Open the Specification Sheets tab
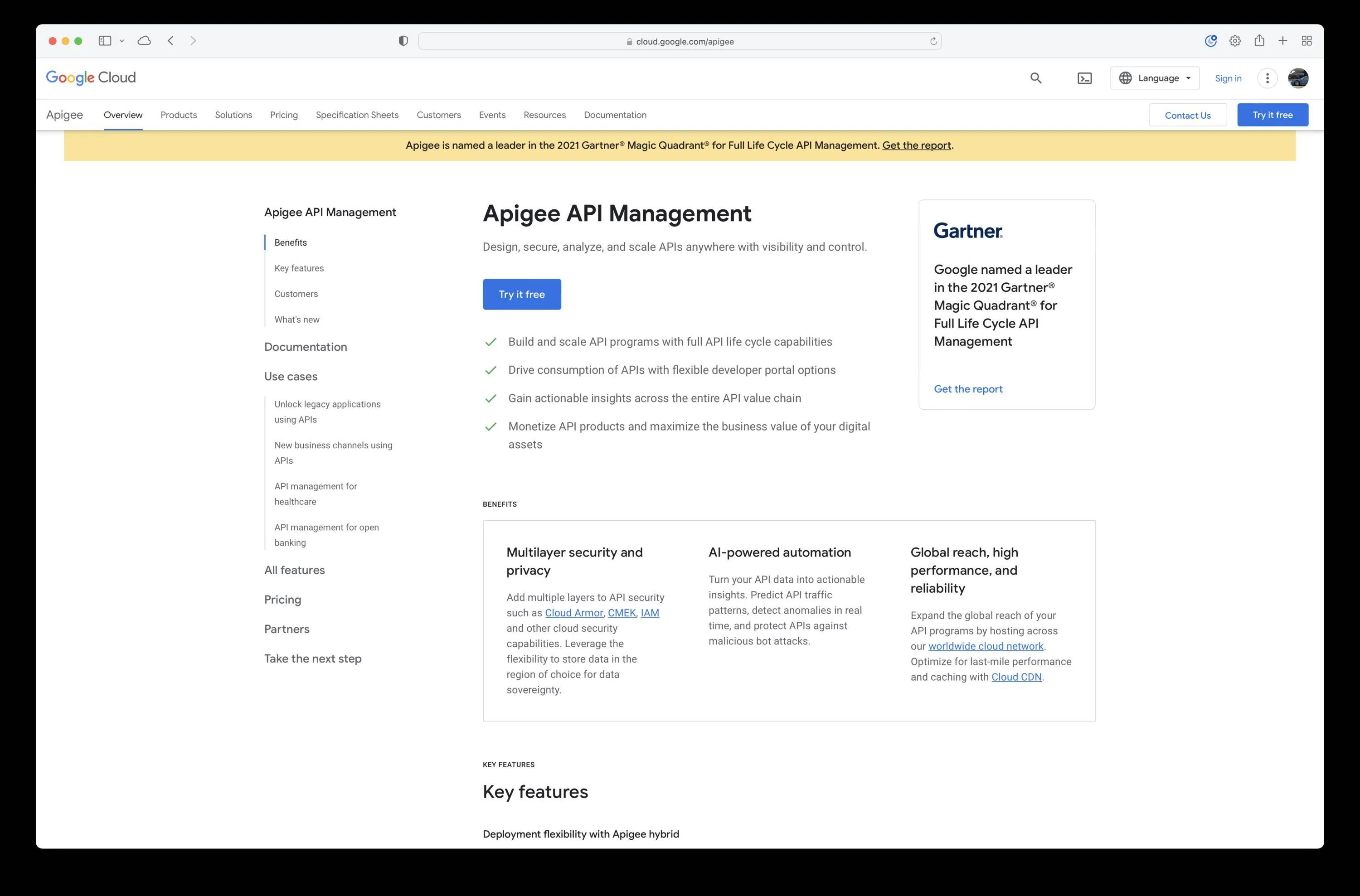 pos(357,115)
